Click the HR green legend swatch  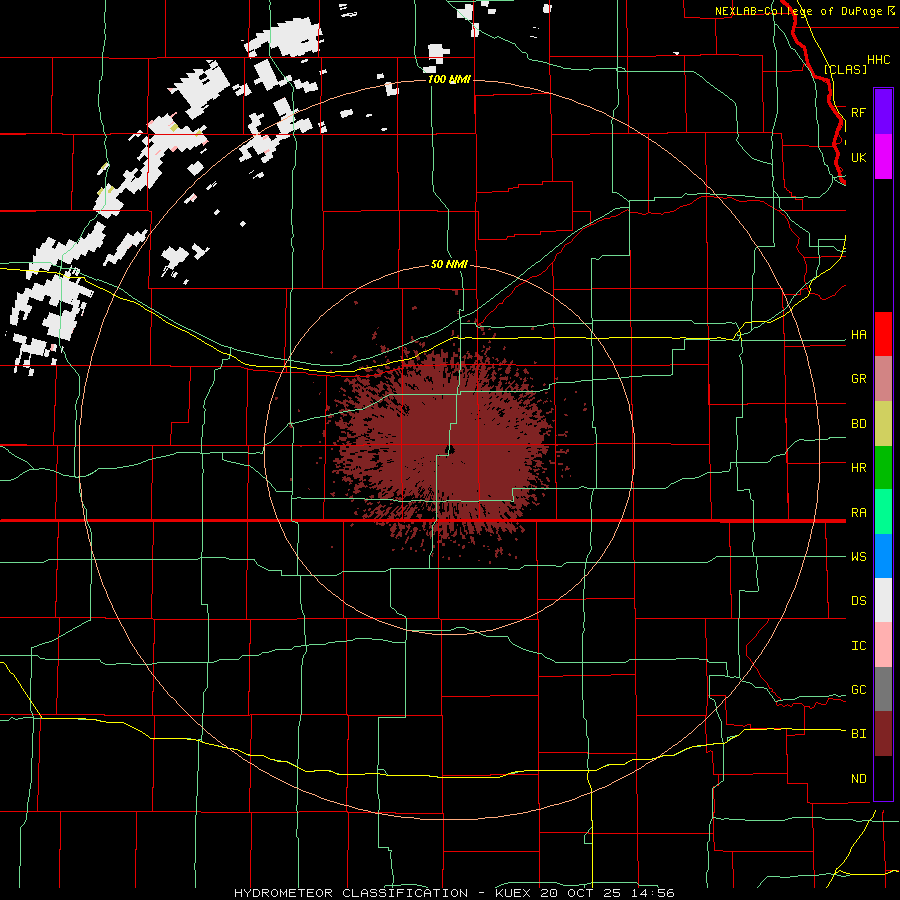(x=883, y=467)
